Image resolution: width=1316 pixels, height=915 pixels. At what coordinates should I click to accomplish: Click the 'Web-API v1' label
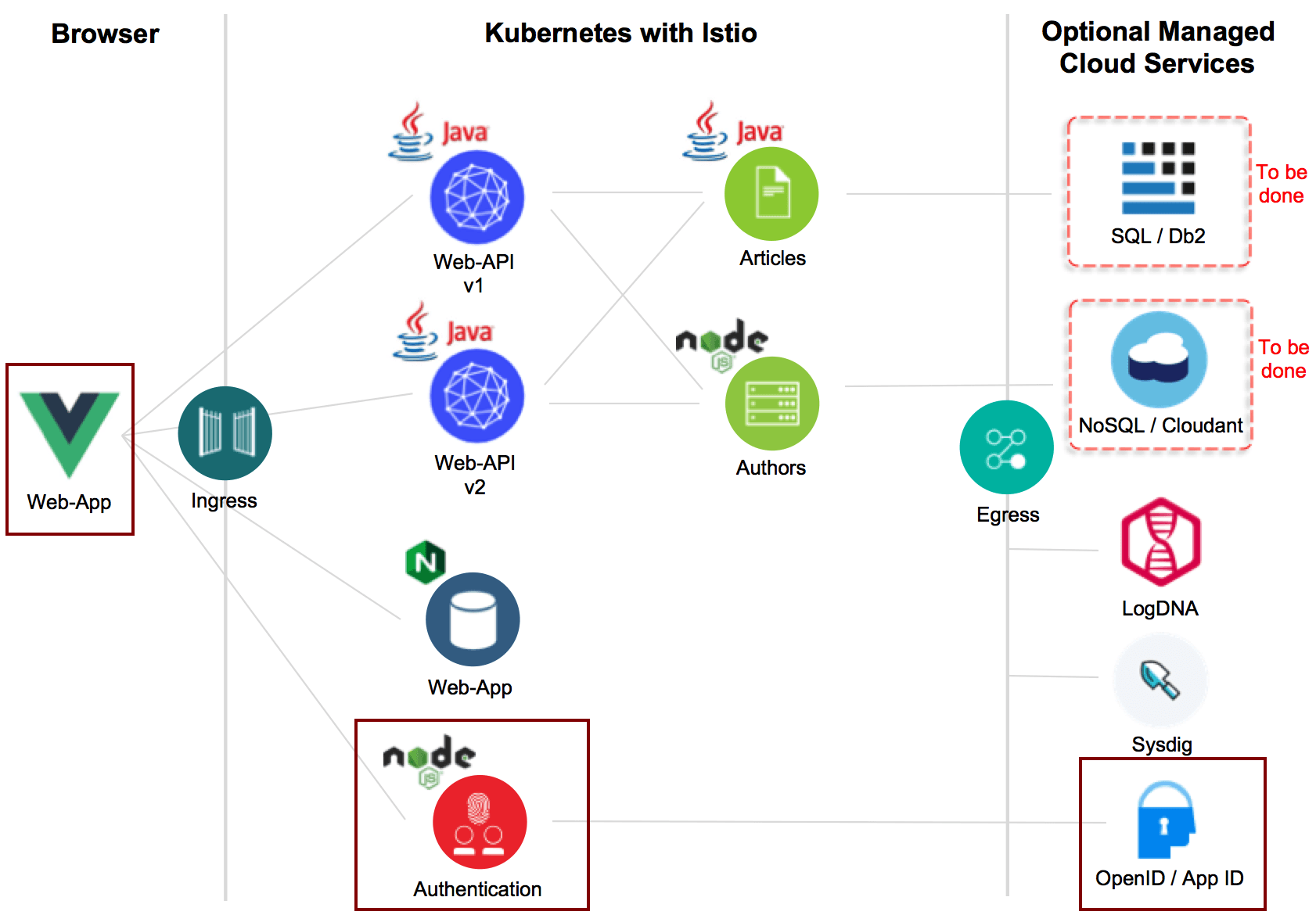[473, 274]
